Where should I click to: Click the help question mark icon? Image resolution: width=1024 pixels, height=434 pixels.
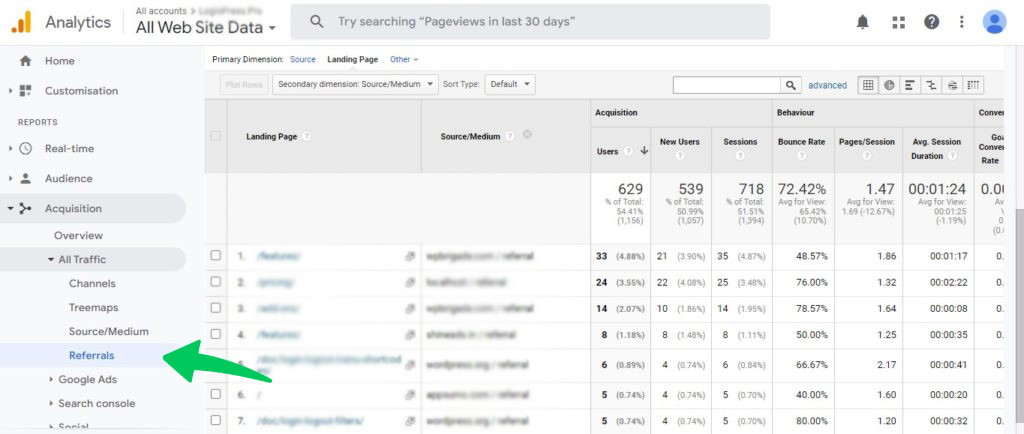point(931,22)
